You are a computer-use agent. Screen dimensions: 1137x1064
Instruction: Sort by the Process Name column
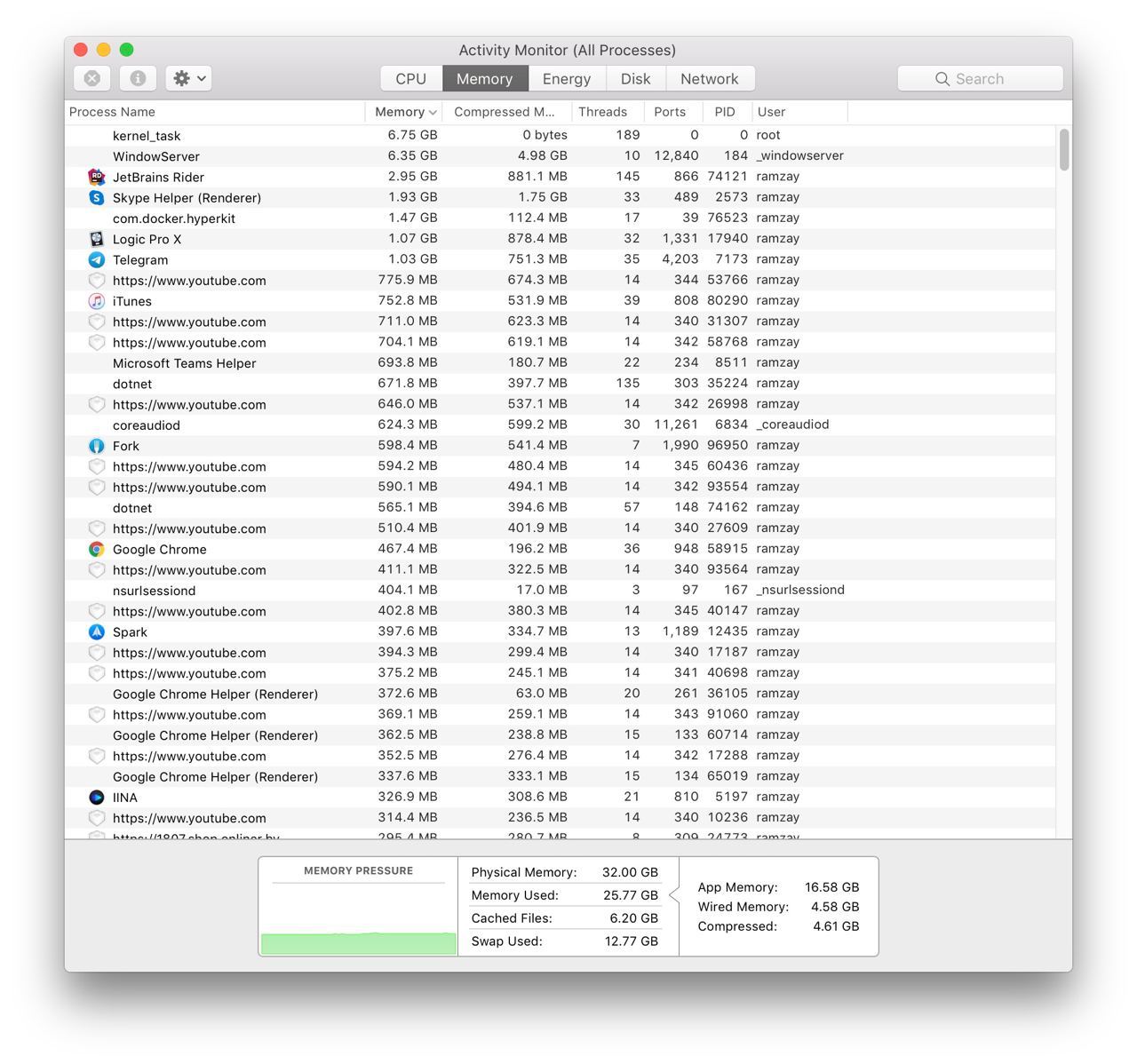(216, 112)
